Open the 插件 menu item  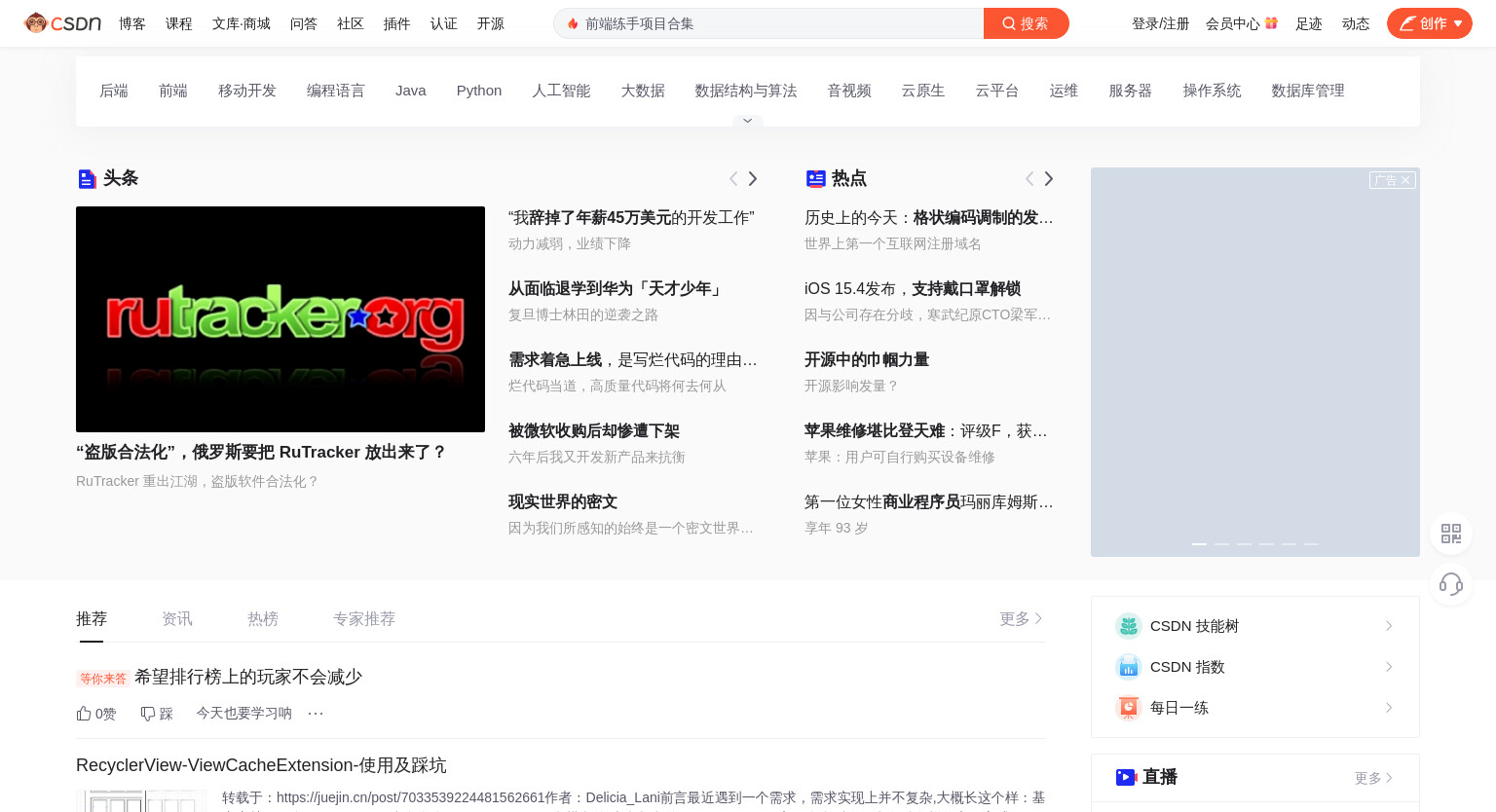tap(397, 23)
